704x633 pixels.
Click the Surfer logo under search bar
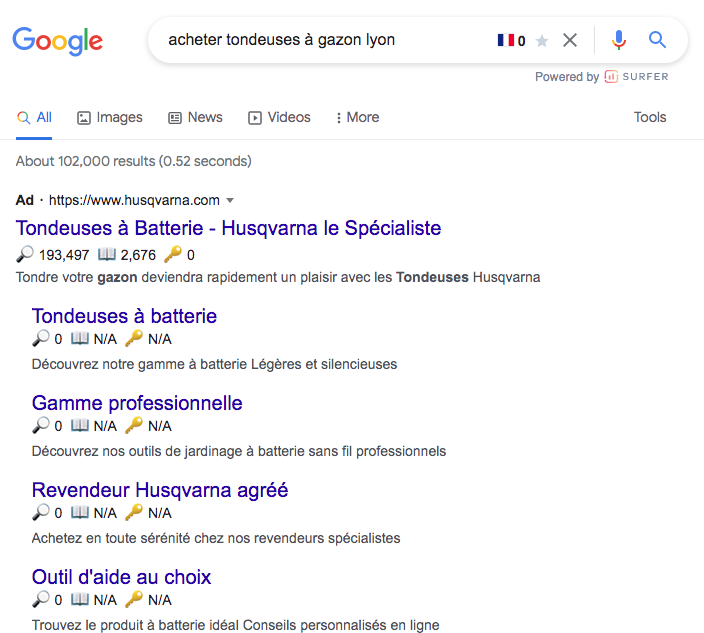pyautogui.click(x=636, y=77)
